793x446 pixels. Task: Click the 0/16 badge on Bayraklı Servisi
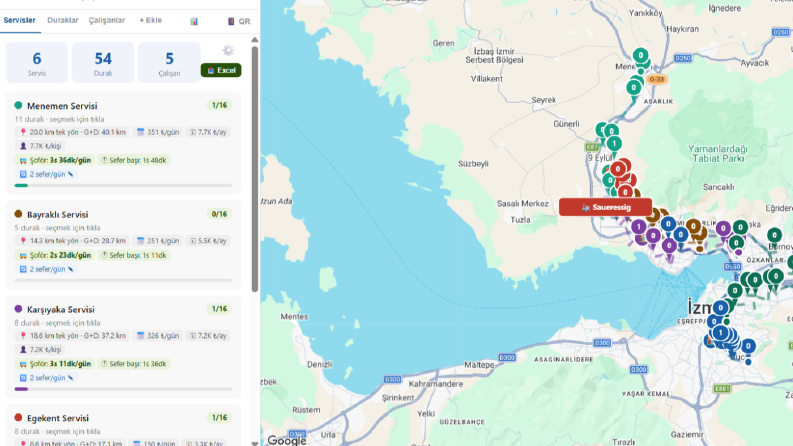pyautogui.click(x=219, y=214)
